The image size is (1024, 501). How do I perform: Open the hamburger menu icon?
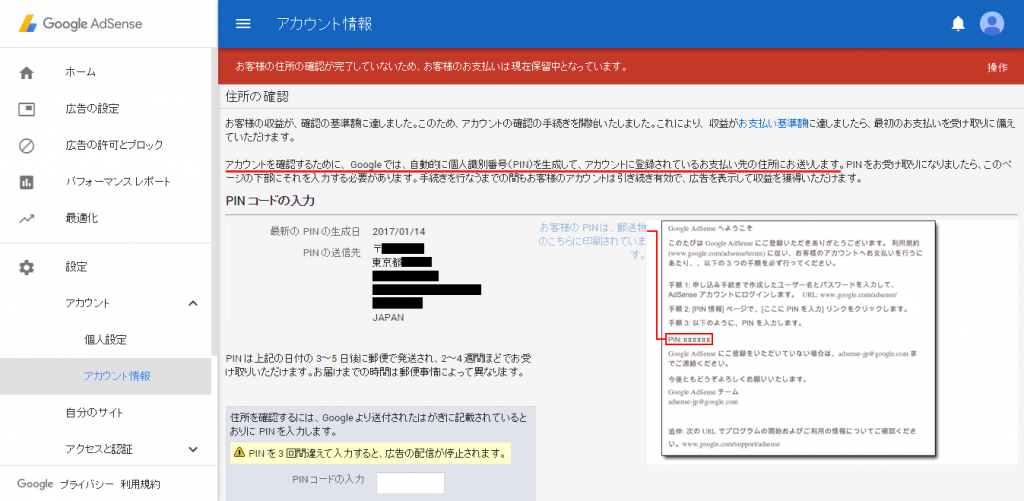243,24
